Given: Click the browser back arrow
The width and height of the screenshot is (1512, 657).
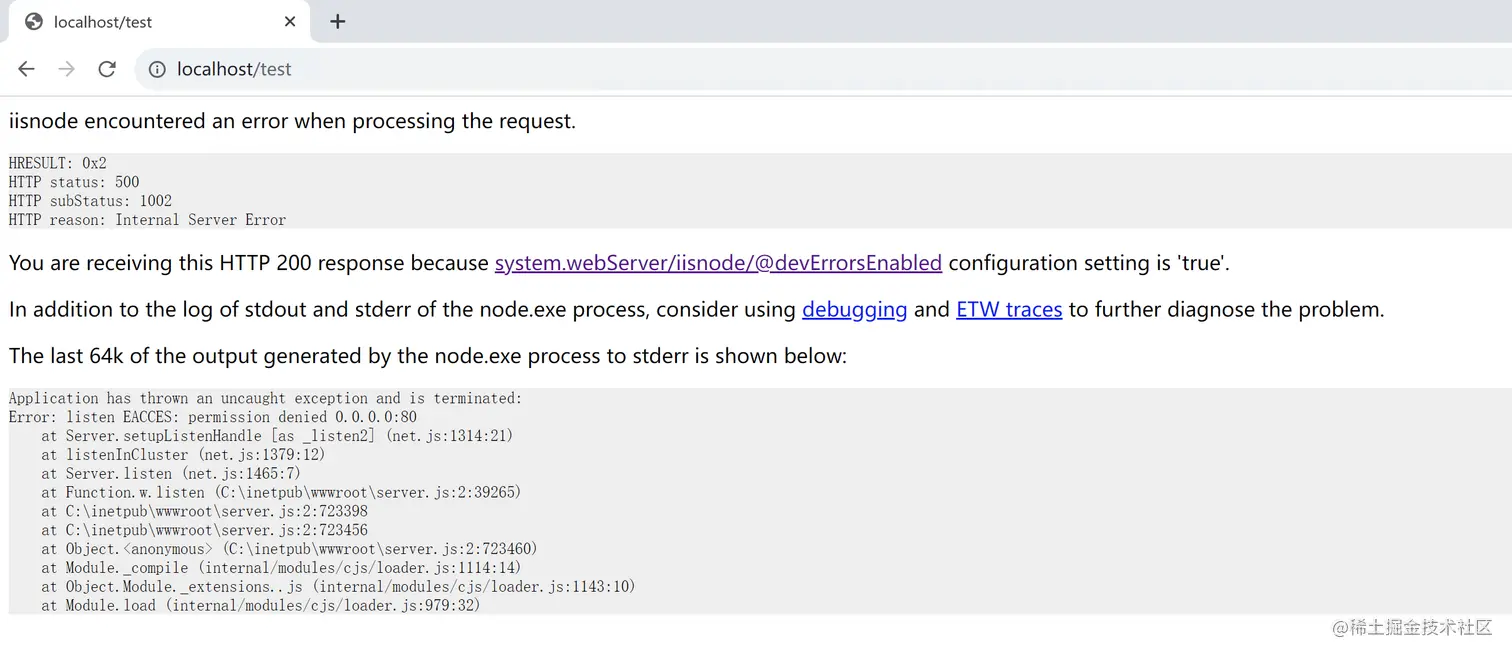Looking at the screenshot, I should [26, 69].
